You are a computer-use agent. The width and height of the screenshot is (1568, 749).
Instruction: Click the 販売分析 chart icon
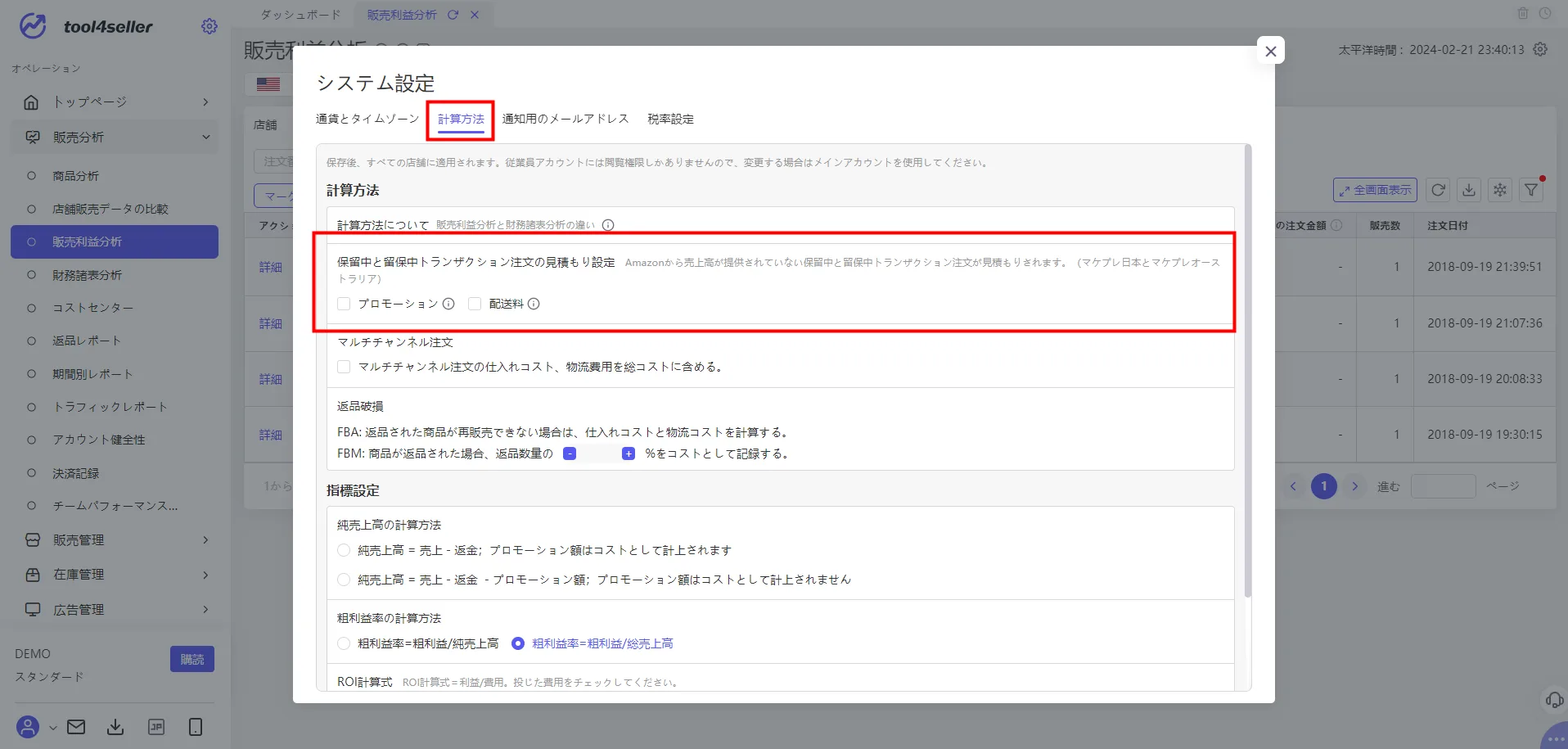(33, 137)
